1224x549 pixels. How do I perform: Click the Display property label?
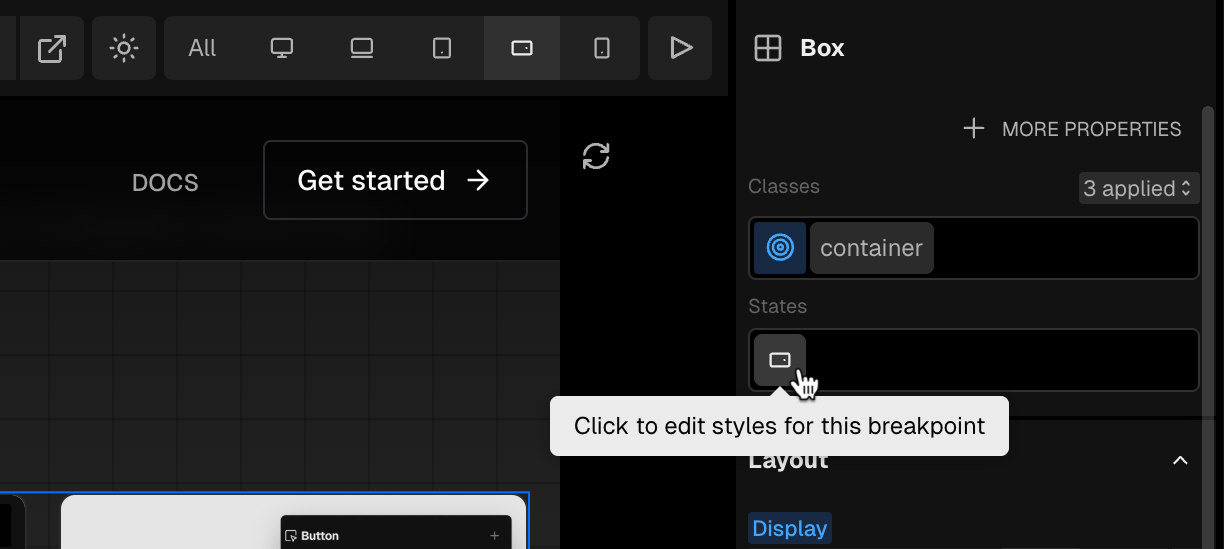tap(790, 528)
